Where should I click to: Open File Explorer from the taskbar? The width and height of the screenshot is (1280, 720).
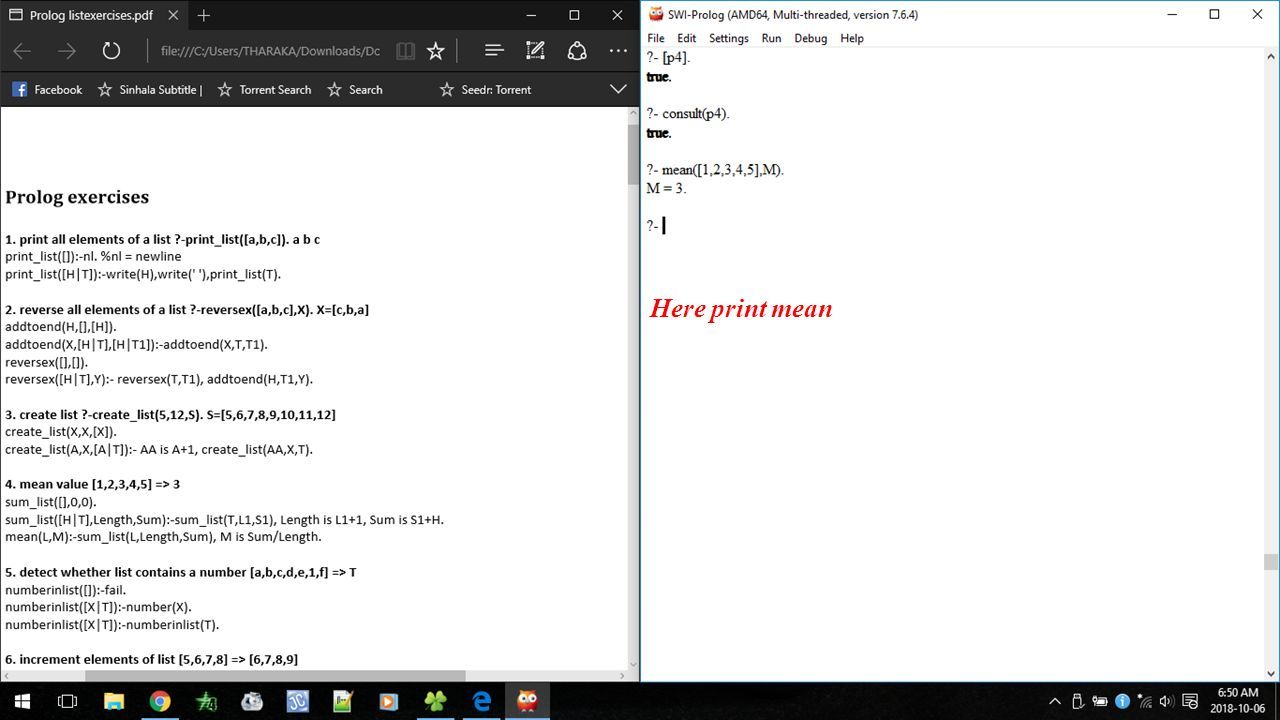pyautogui.click(x=113, y=701)
